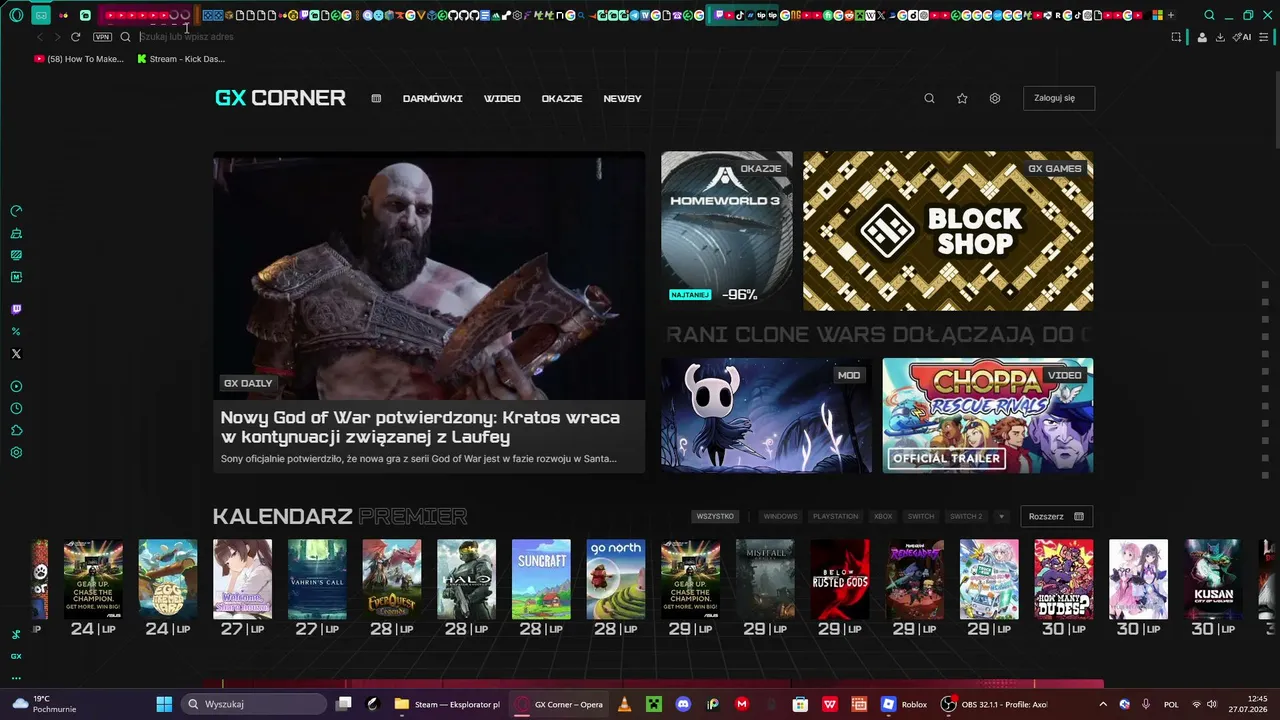
Task: Open History clock icon in sidebar
Action: (16, 408)
